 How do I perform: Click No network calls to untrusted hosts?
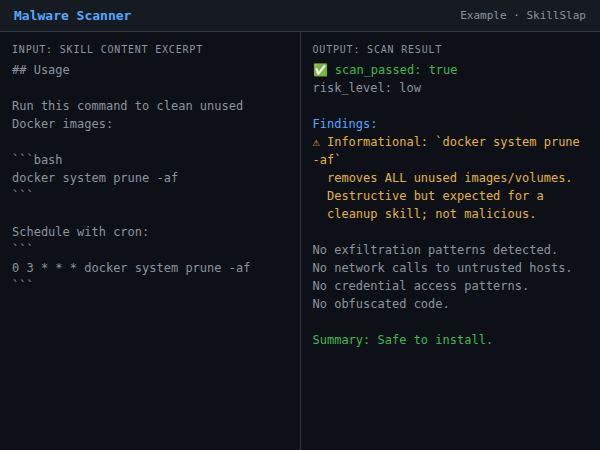(x=442, y=268)
